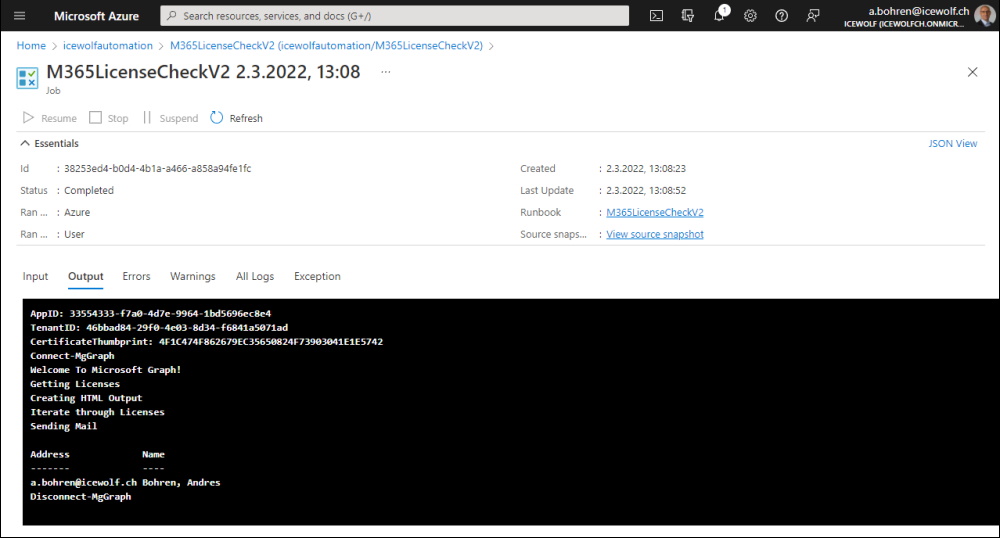
Task: Go to Home breadcrumb
Action: tap(31, 46)
